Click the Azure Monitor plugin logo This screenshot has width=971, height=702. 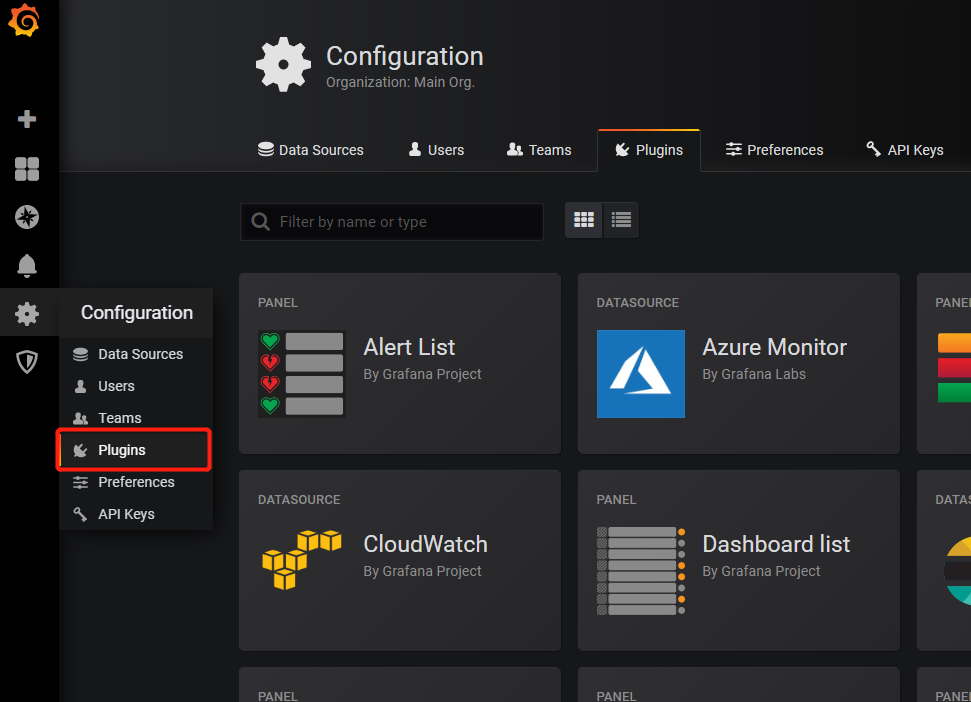pos(640,374)
